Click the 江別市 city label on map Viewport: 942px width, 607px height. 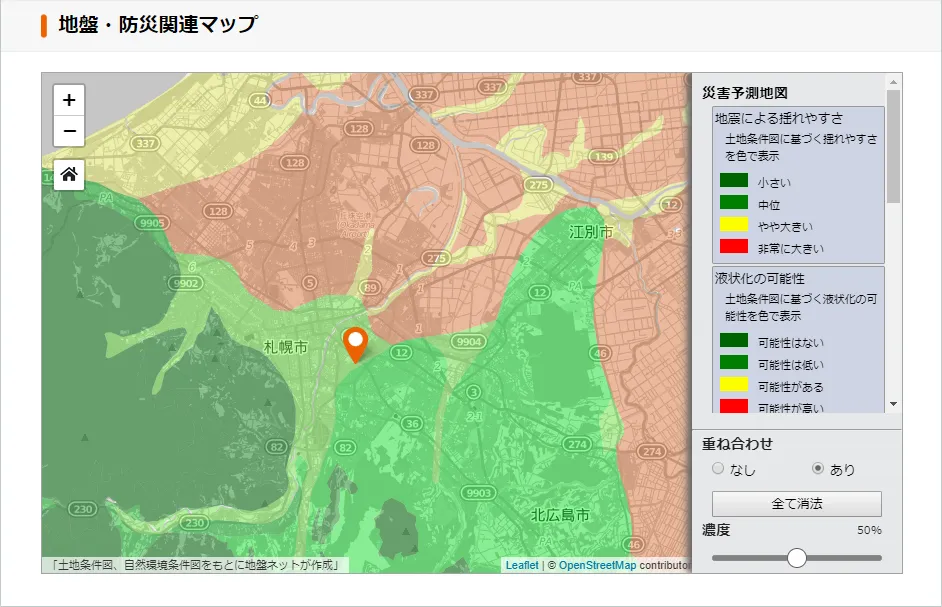click(591, 232)
